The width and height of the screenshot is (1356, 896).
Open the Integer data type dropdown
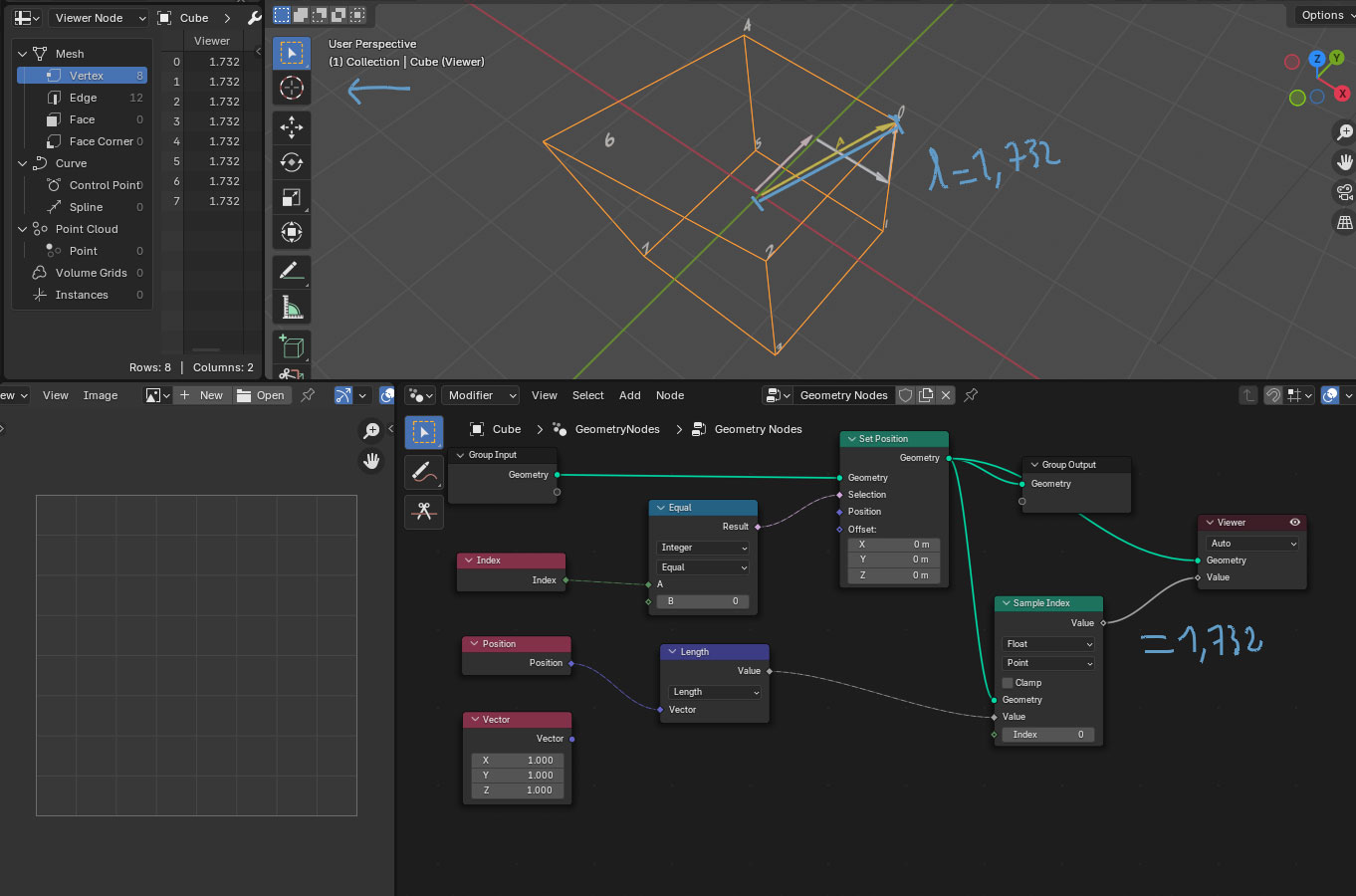coord(703,548)
